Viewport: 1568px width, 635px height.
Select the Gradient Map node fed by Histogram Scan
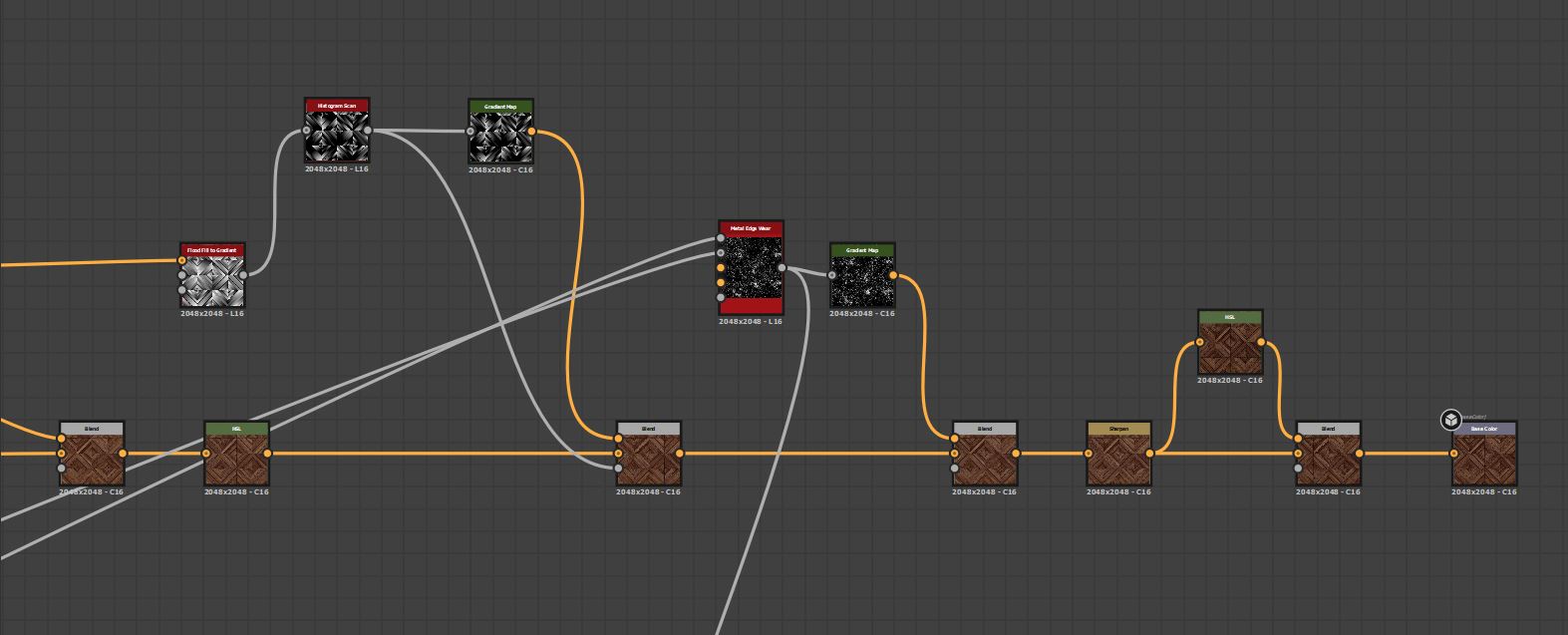coord(501,132)
